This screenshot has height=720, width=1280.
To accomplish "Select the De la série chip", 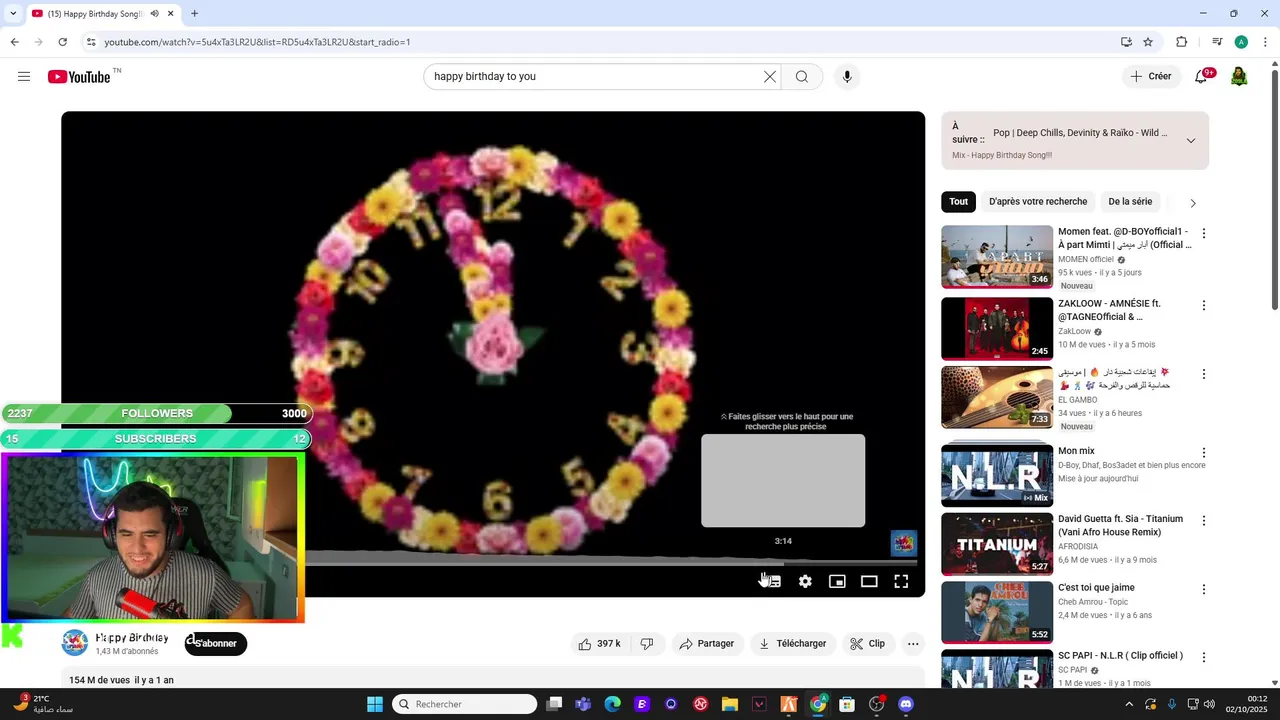I will [1130, 202].
